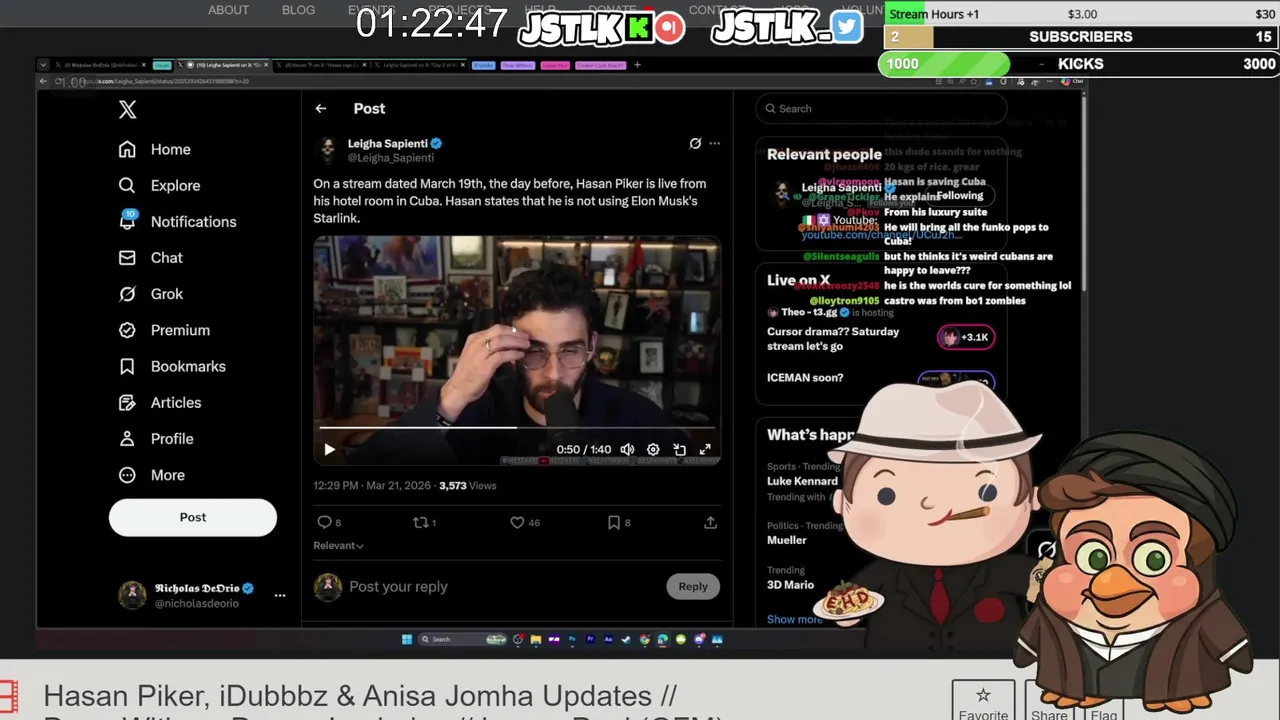Expand the More menu in sidebar
Viewport: 1280px width, 720px height.
pos(152,475)
